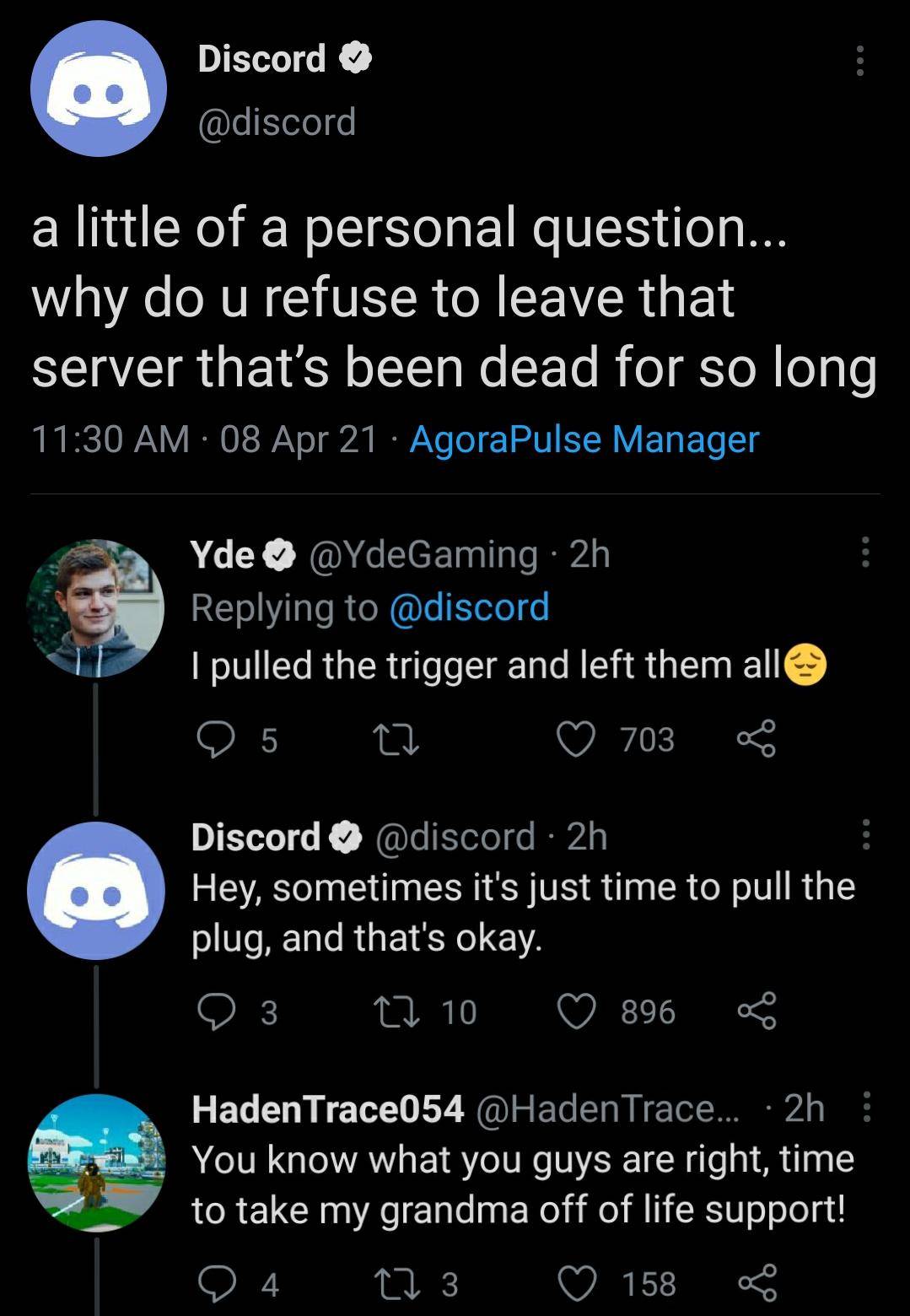This screenshot has height=1316, width=910.
Task: Open more options menu on Yde's reply
Action: point(864,554)
